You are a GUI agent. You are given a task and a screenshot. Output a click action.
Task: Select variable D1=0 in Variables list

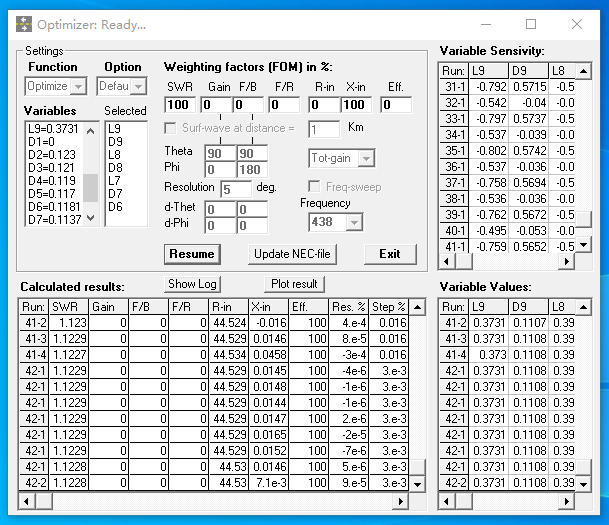[x=54, y=142]
